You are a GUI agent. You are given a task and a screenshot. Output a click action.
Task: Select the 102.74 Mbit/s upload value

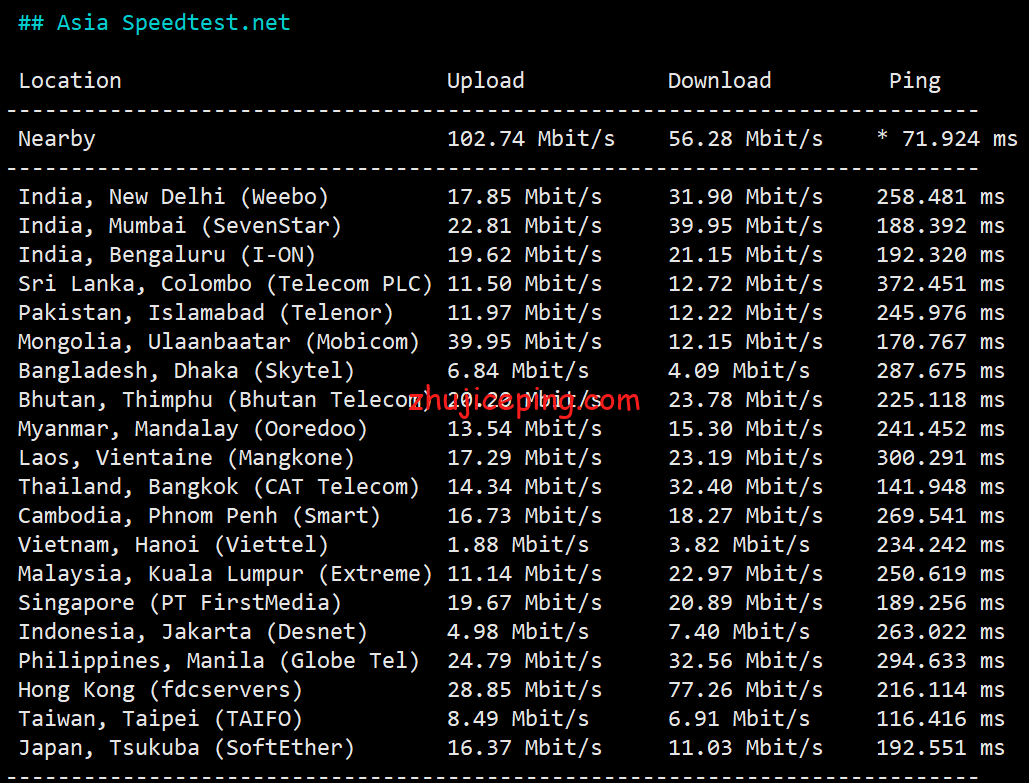click(x=531, y=138)
